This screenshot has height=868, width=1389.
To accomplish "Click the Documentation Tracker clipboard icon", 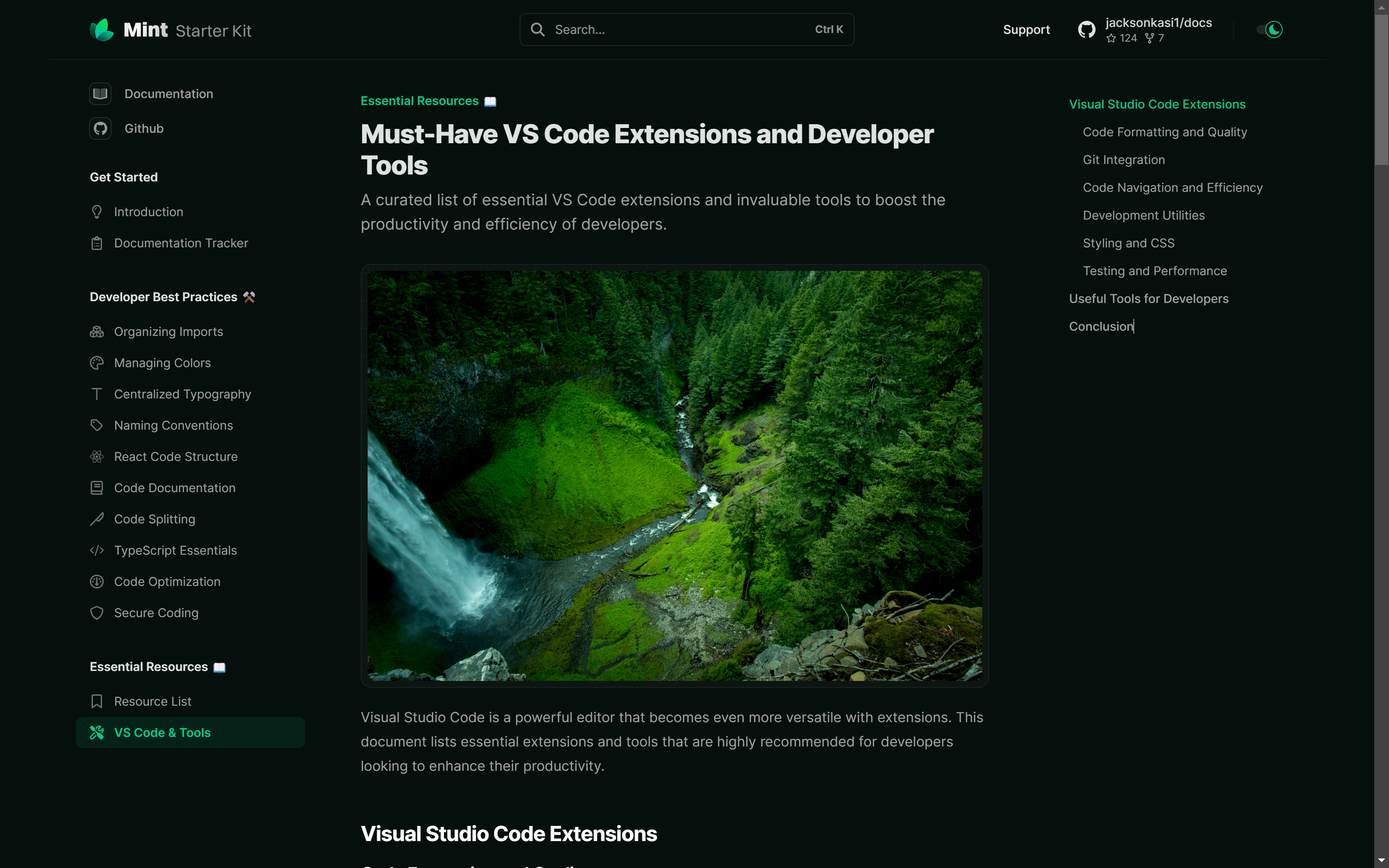I will [97, 243].
